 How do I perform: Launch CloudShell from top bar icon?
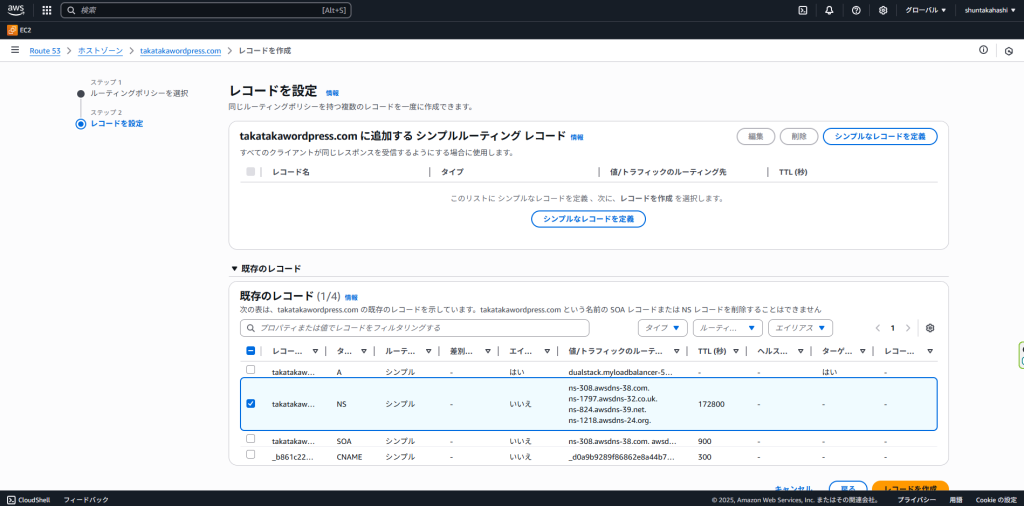click(x=803, y=10)
